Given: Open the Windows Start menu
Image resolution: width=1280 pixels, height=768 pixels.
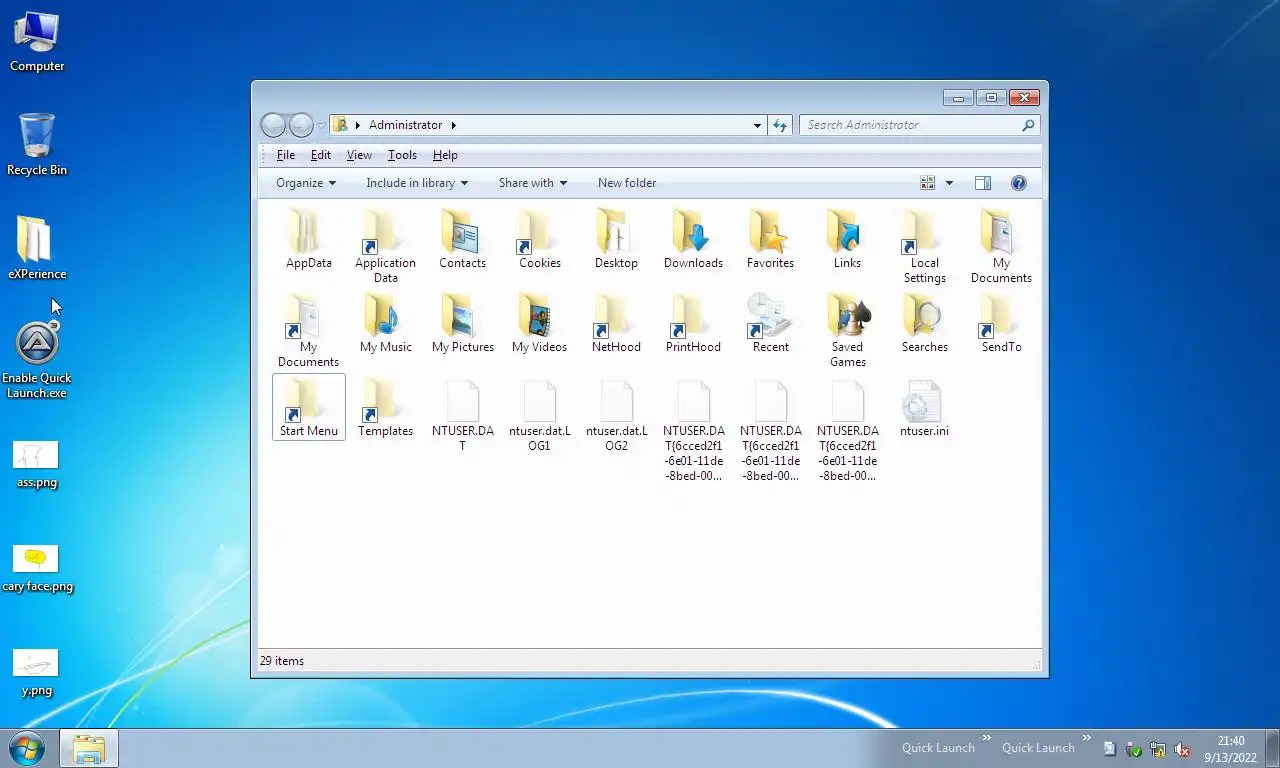Looking at the screenshot, I should click(26, 747).
